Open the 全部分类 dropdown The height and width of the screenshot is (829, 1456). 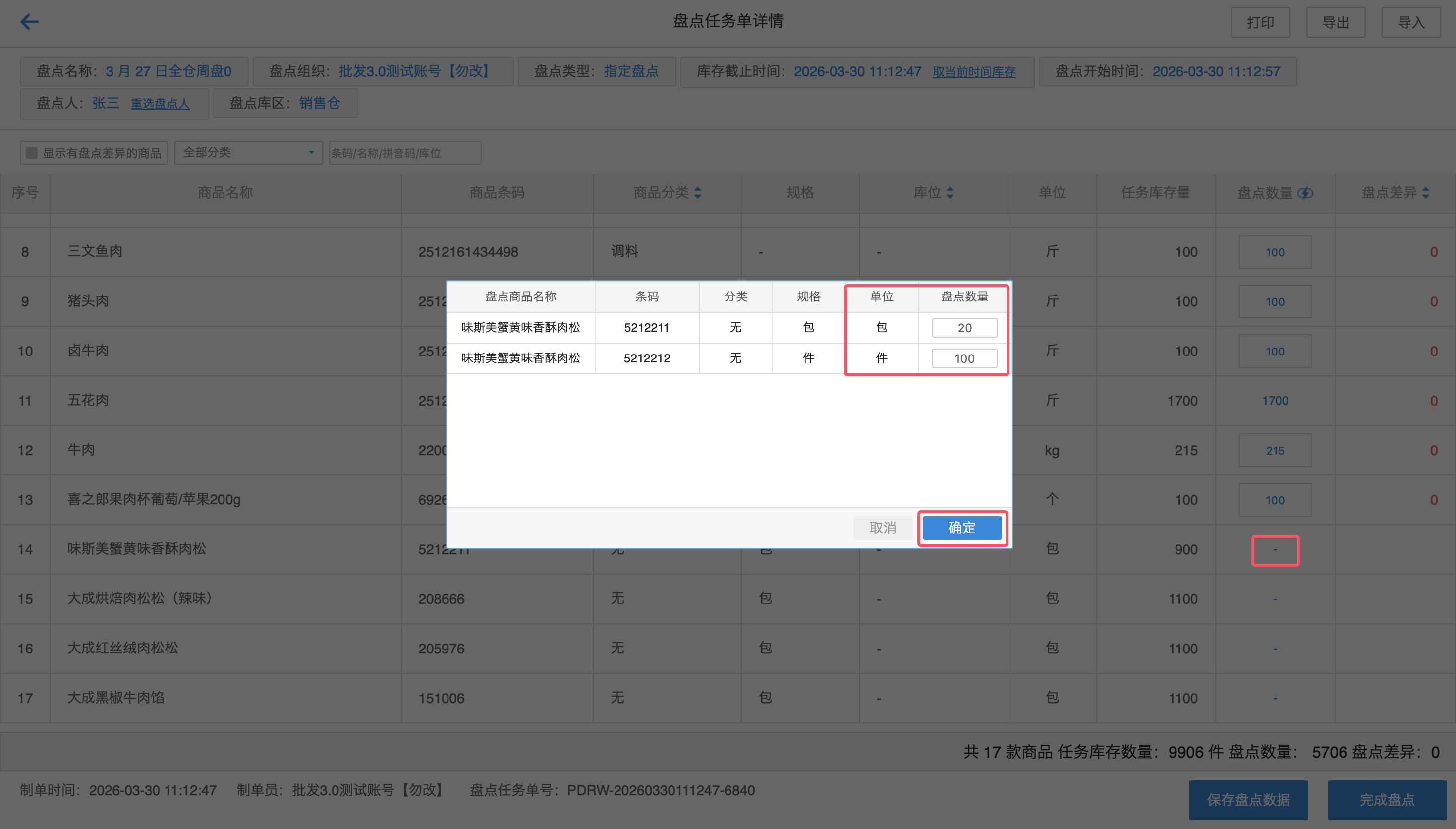(x=248, y=153)
